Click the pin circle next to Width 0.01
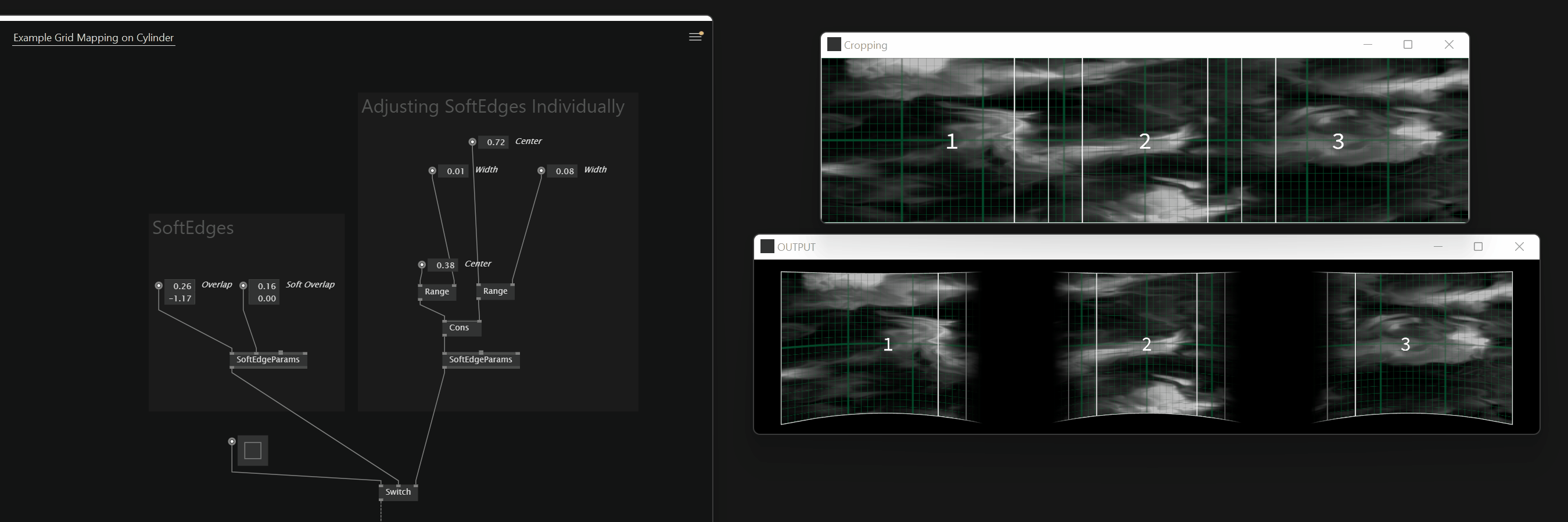 coord(432,170)
